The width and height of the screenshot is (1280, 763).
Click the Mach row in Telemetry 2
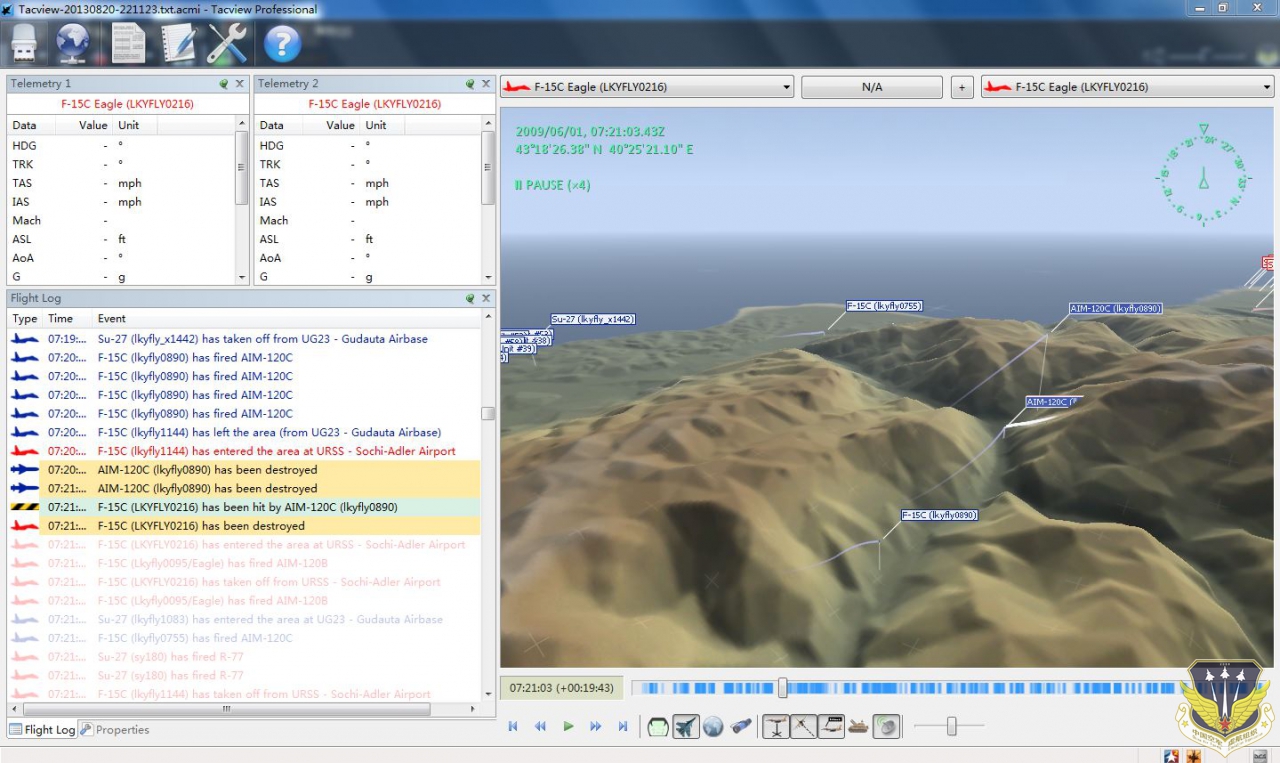coord(369,220)
